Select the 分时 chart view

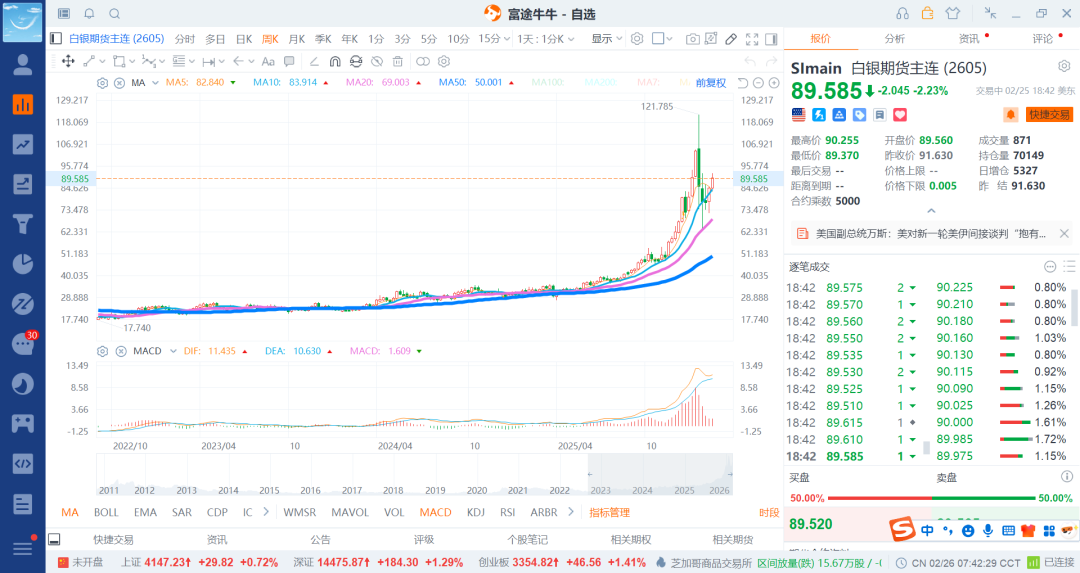185,39
